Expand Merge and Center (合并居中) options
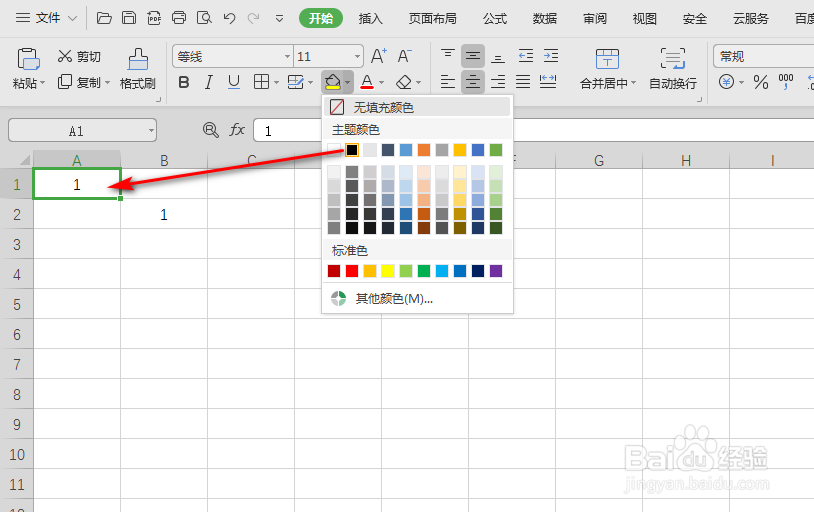Viewport: 814px width, 512px height. 633,83
